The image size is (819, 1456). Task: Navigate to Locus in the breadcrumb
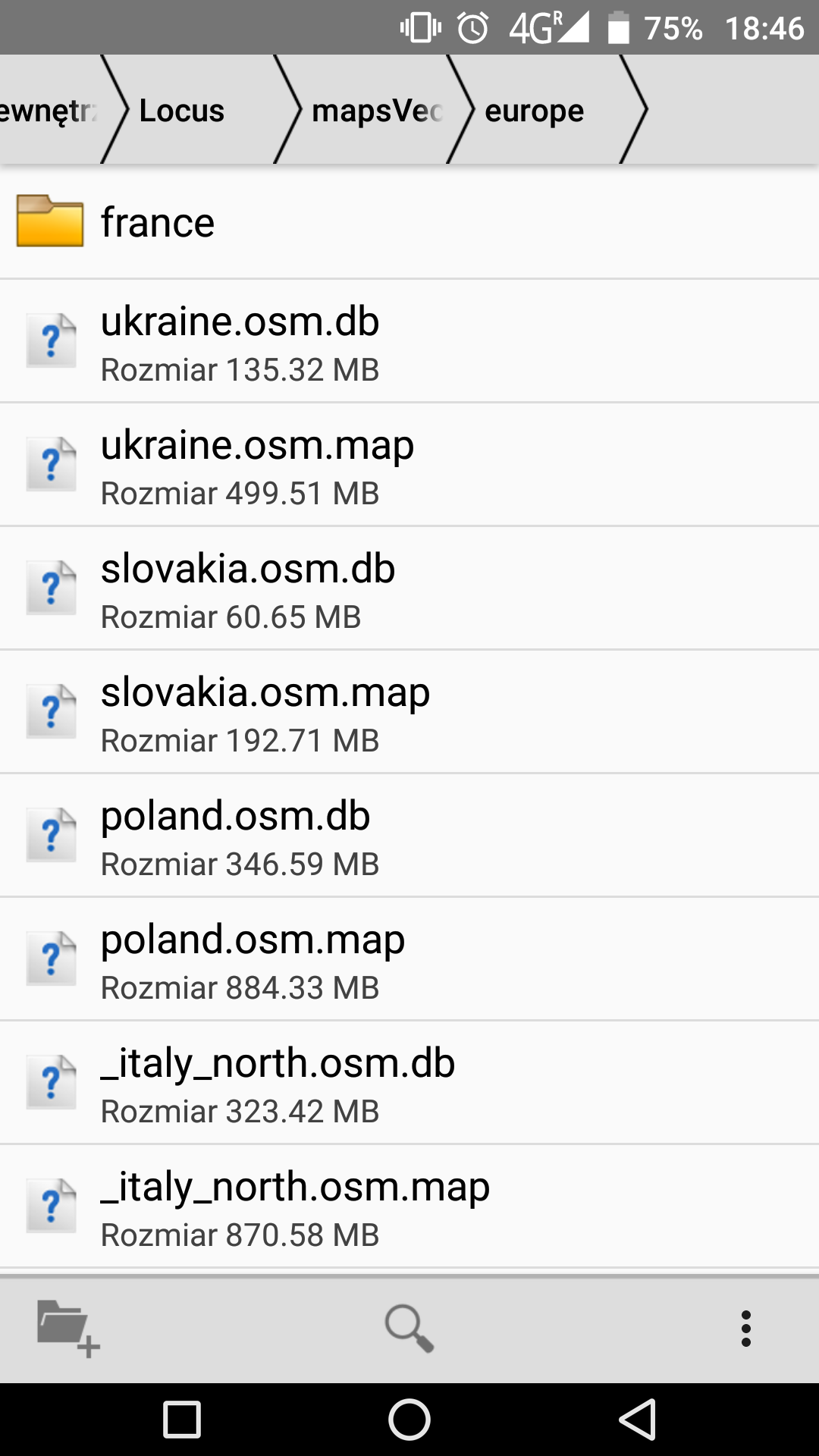(182, 111)
